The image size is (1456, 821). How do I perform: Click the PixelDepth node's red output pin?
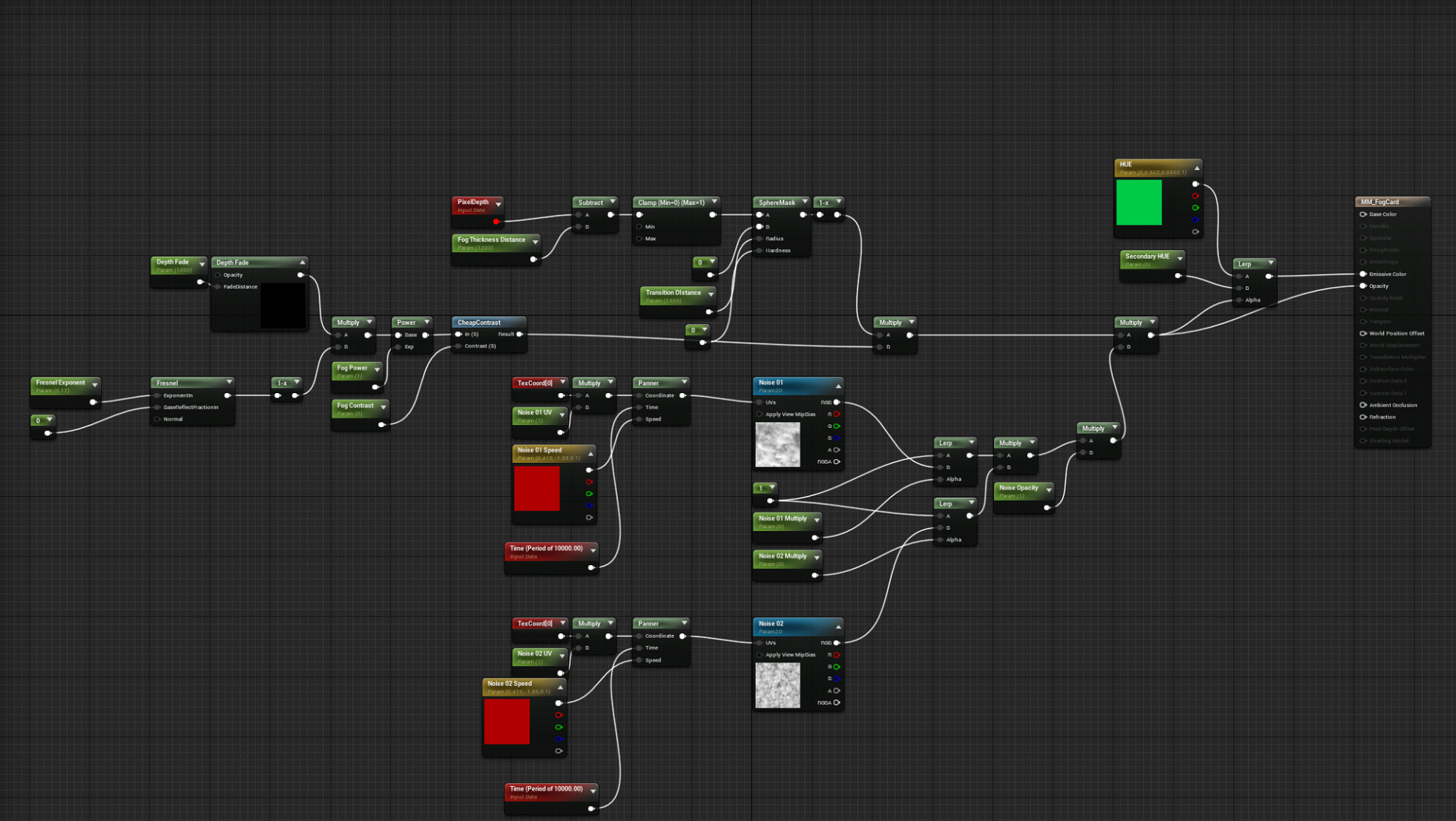(x=496, y=221)
